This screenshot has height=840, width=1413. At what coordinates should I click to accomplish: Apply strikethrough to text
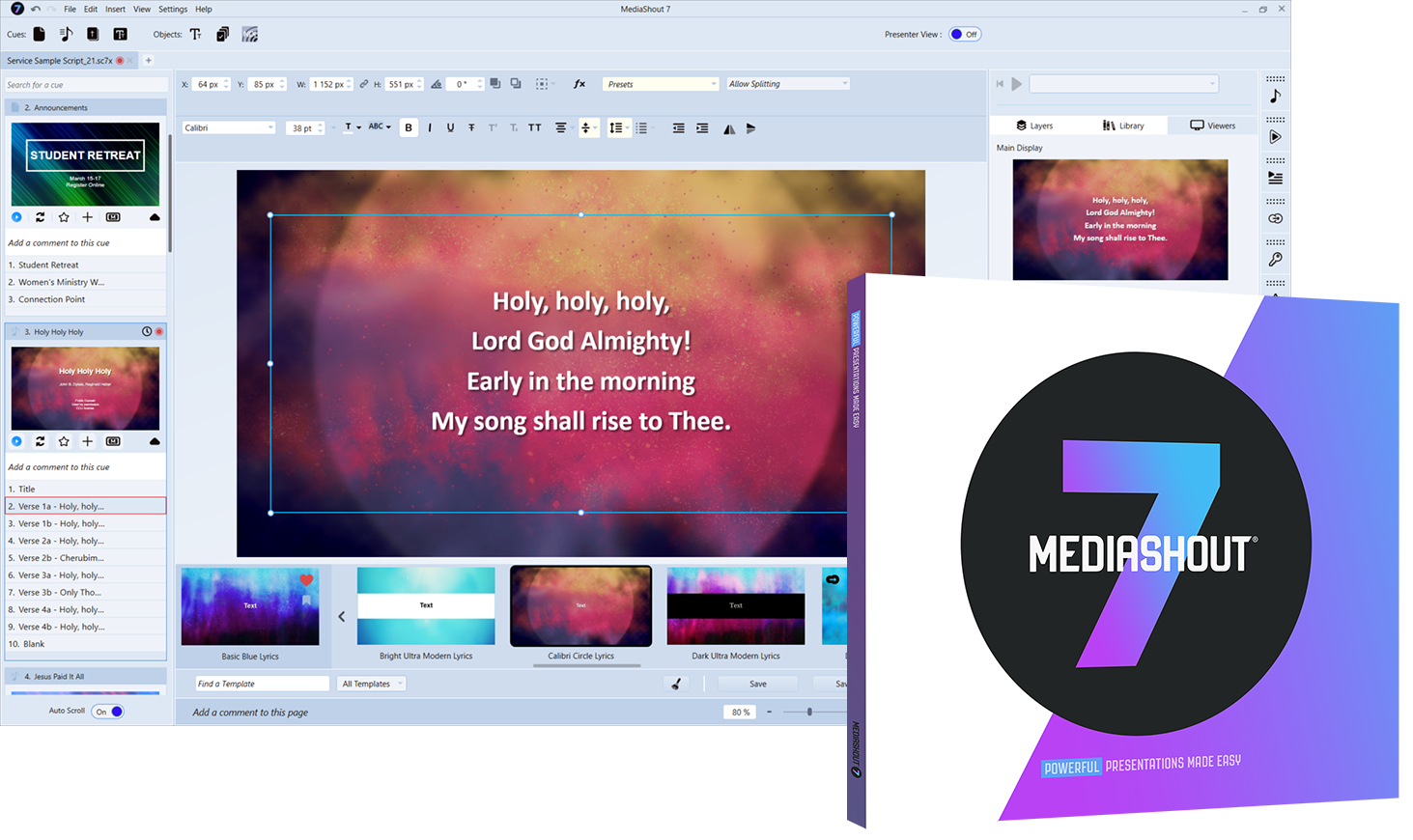[x=471, y=127]
